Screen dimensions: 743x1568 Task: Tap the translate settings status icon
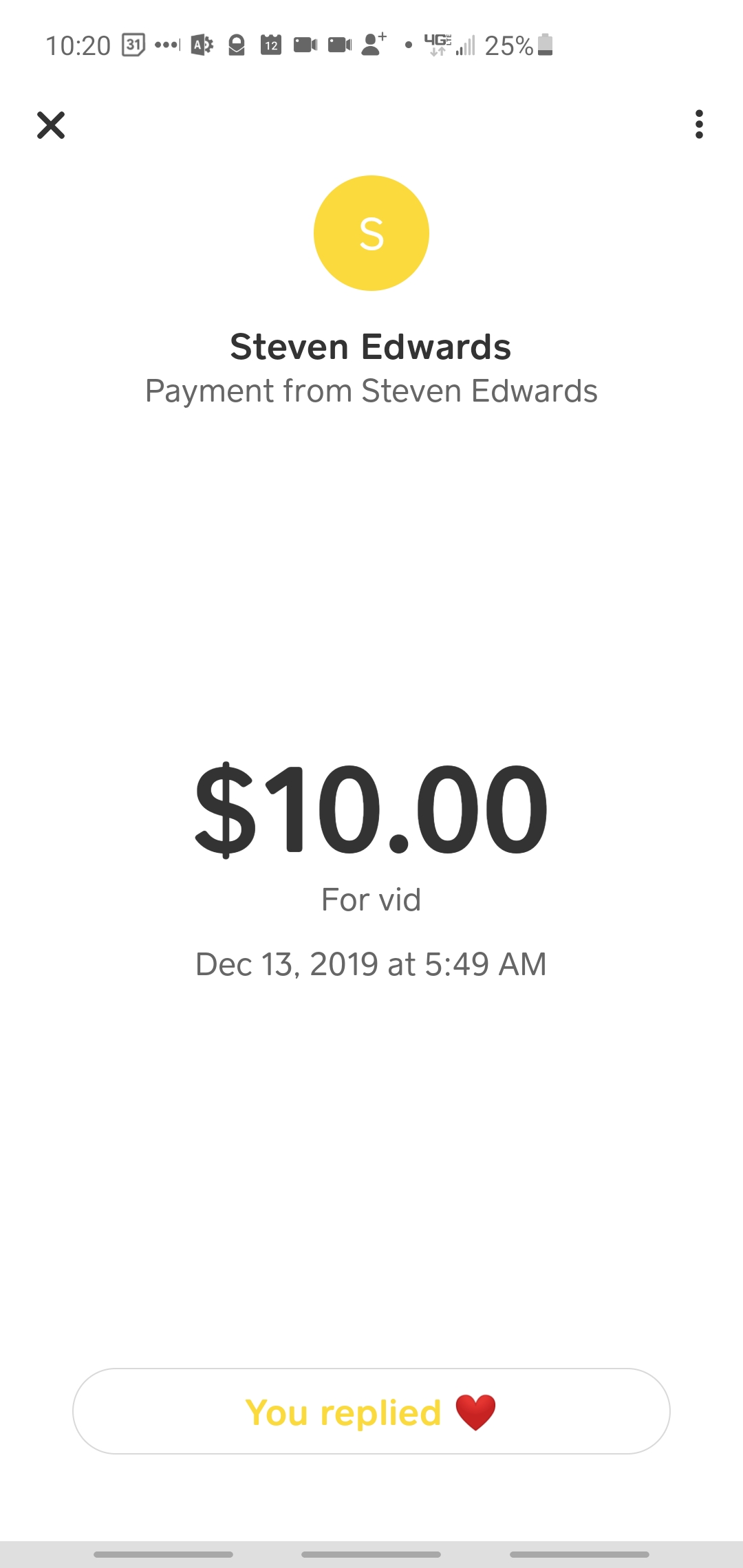click(x=202, y=45)
